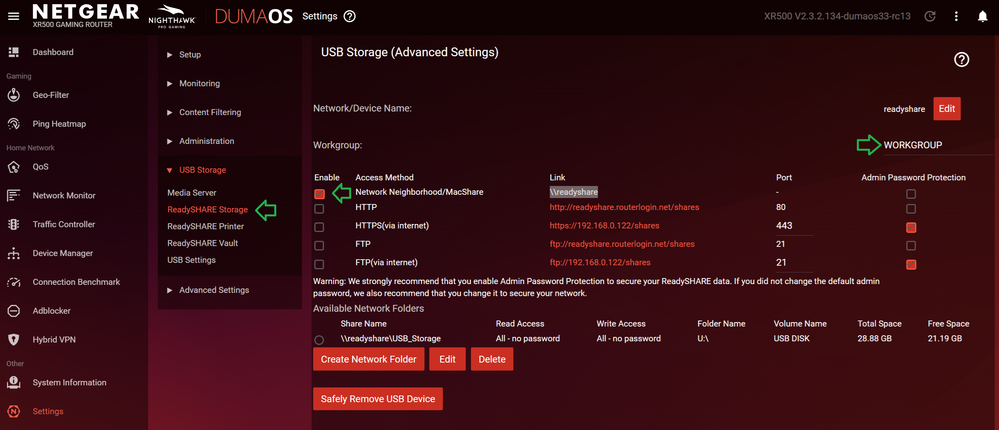Click Delete network folder button
Viewport: 999px width, 430px height.
[x=492, y=359]
